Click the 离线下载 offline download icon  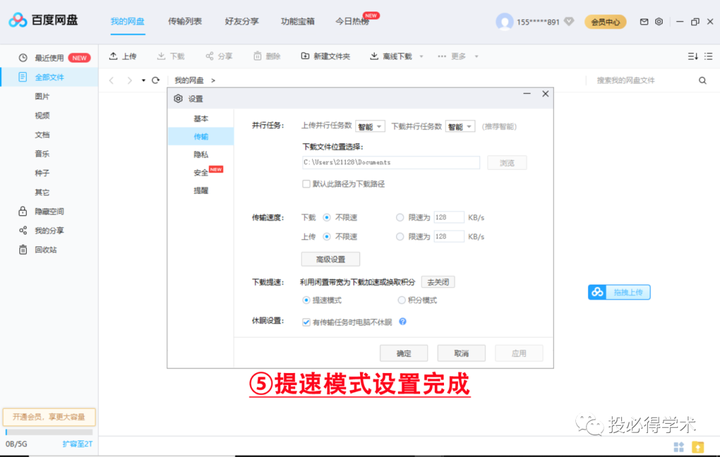[374, 56]
